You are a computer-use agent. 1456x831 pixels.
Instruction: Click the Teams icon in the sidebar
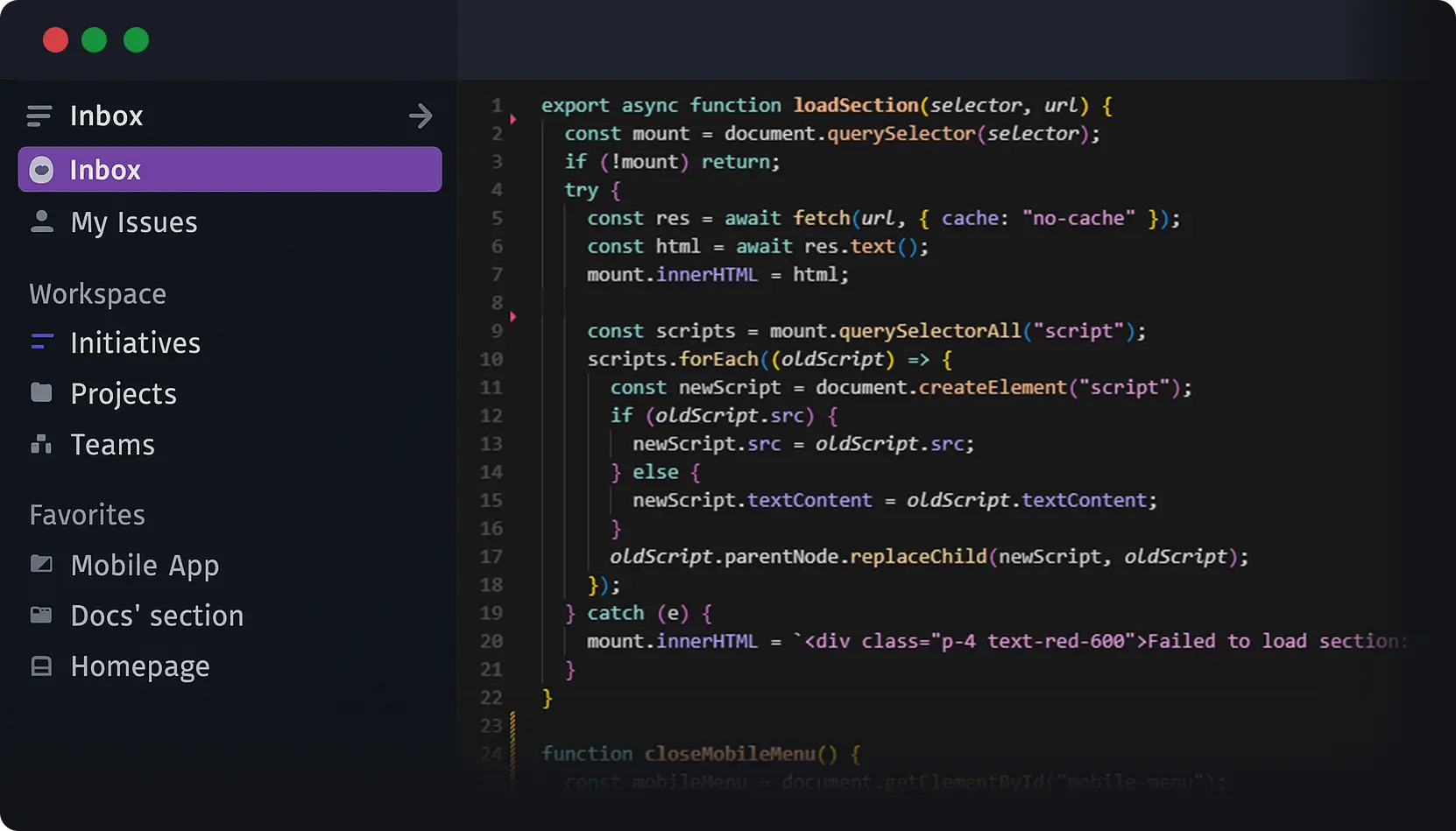click(41, 444)
